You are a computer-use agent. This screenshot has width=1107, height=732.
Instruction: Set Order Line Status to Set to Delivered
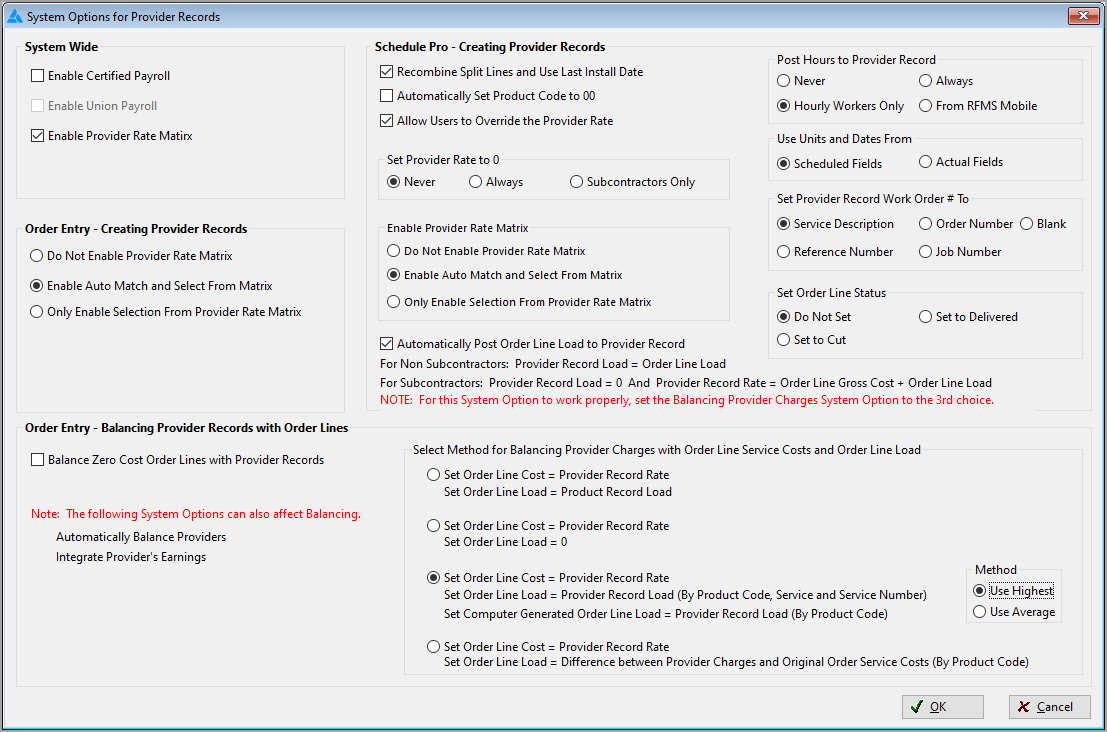926,316
